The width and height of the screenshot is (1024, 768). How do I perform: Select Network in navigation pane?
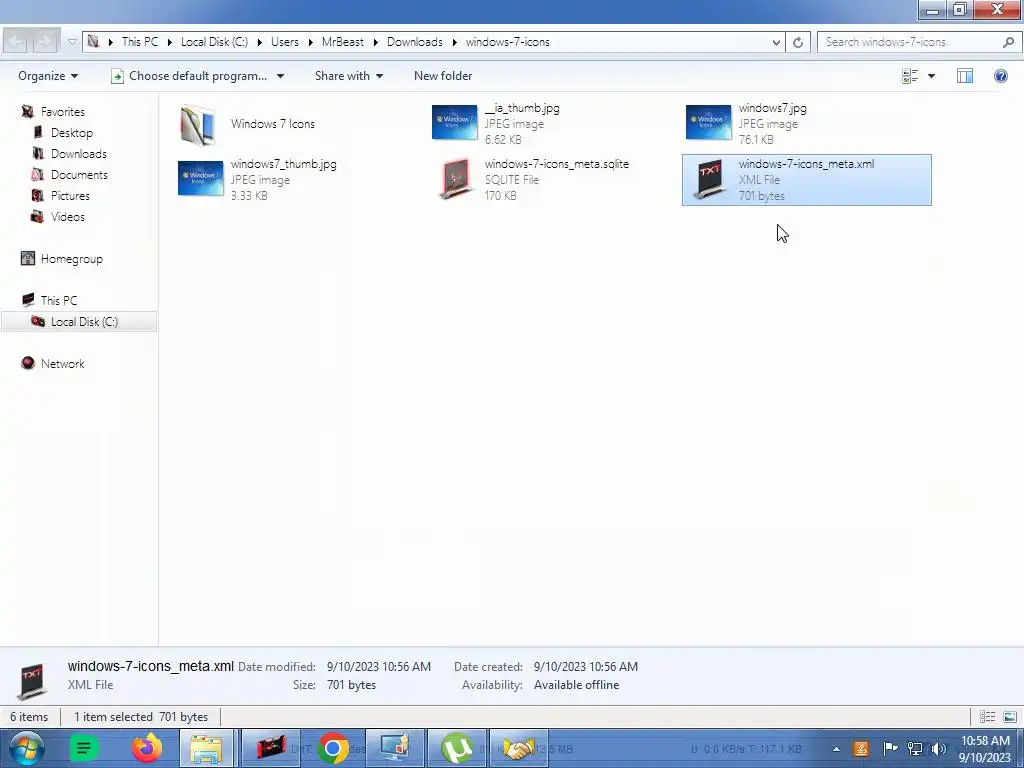point(62,364)
